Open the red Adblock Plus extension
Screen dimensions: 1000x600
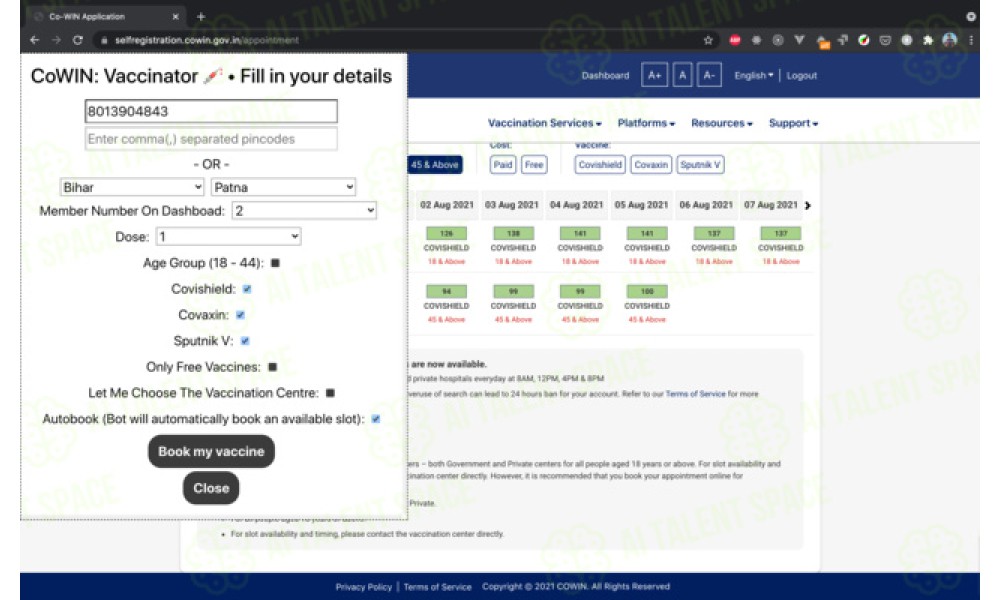click(x=735, y=40)
